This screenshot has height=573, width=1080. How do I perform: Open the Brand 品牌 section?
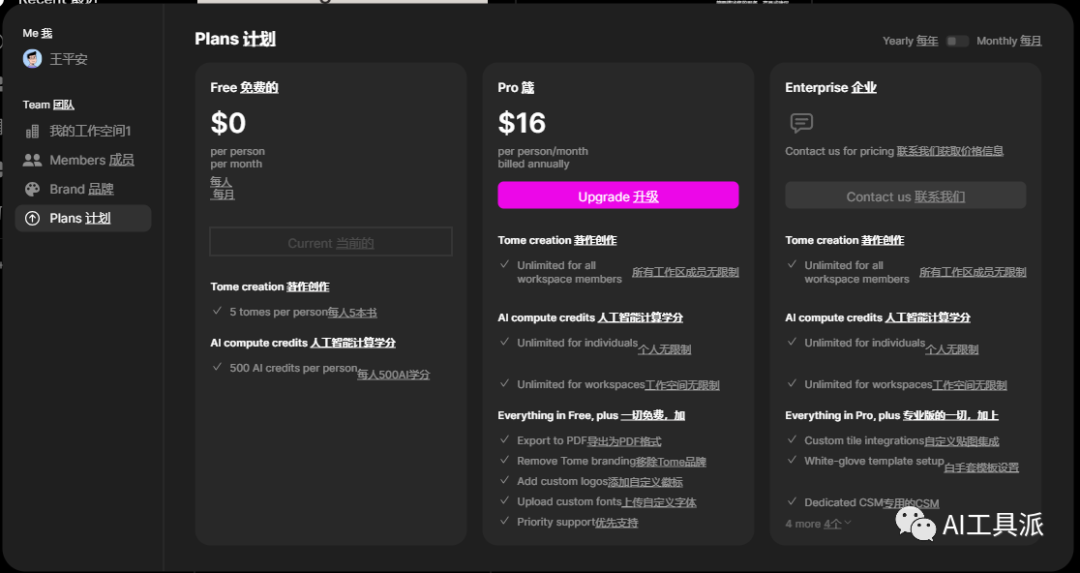point(83,189)
